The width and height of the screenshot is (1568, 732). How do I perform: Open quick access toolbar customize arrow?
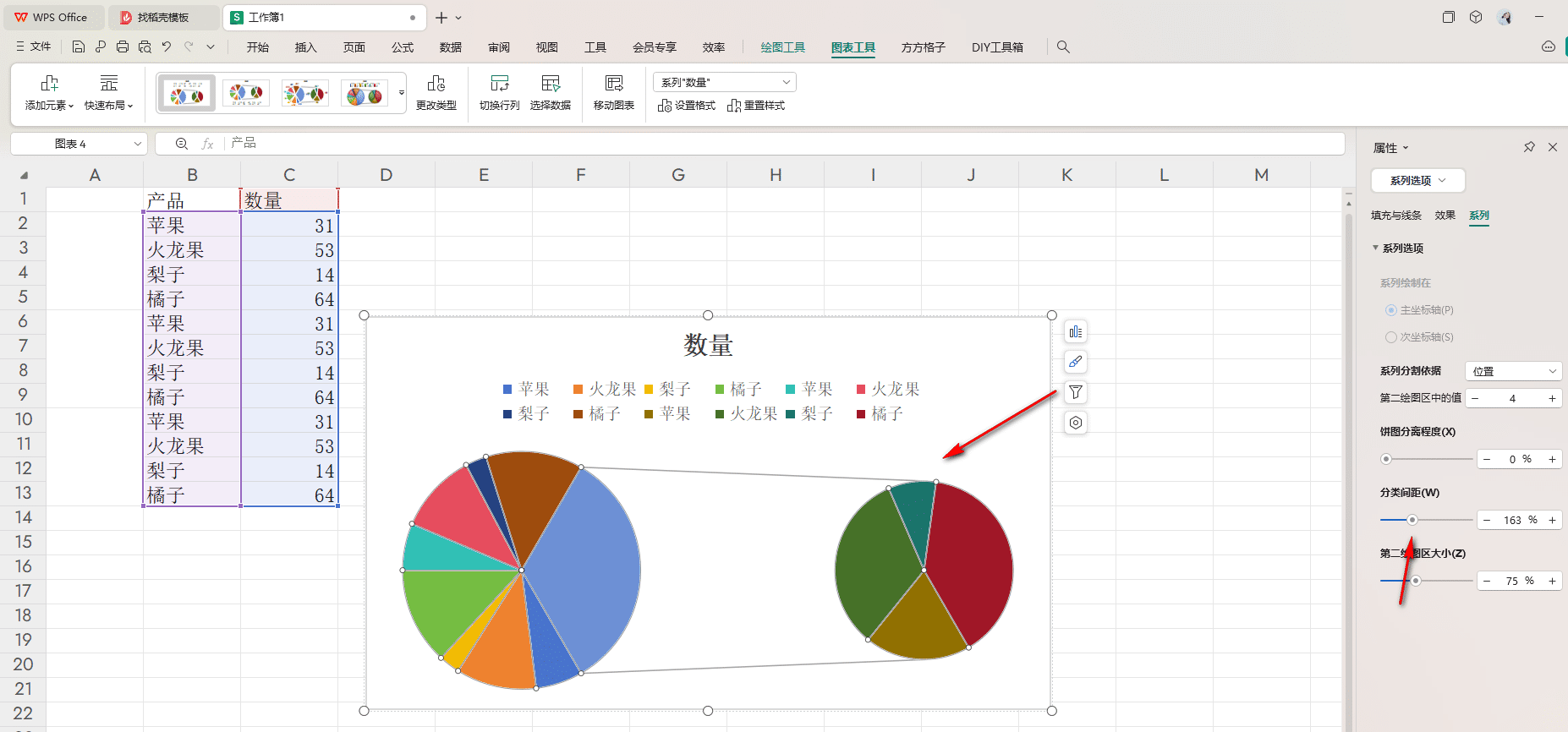[211, 47]
